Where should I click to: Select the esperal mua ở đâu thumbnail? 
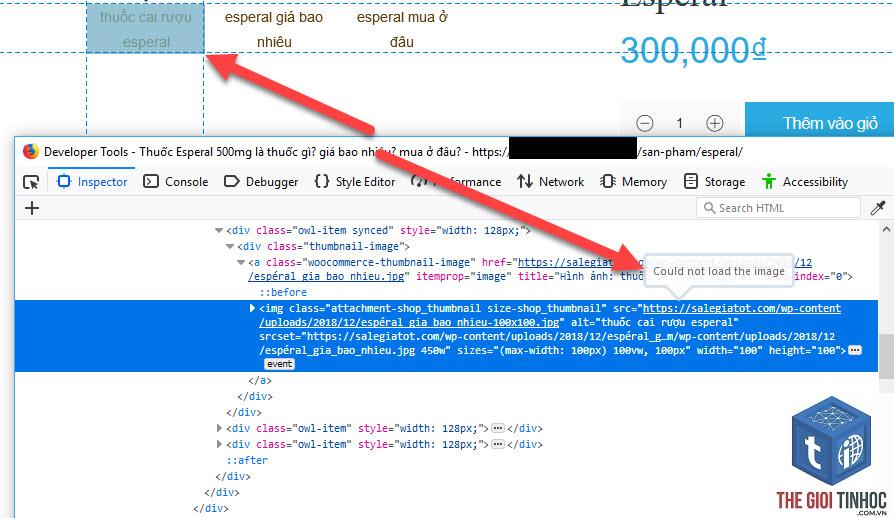(402, 28)
